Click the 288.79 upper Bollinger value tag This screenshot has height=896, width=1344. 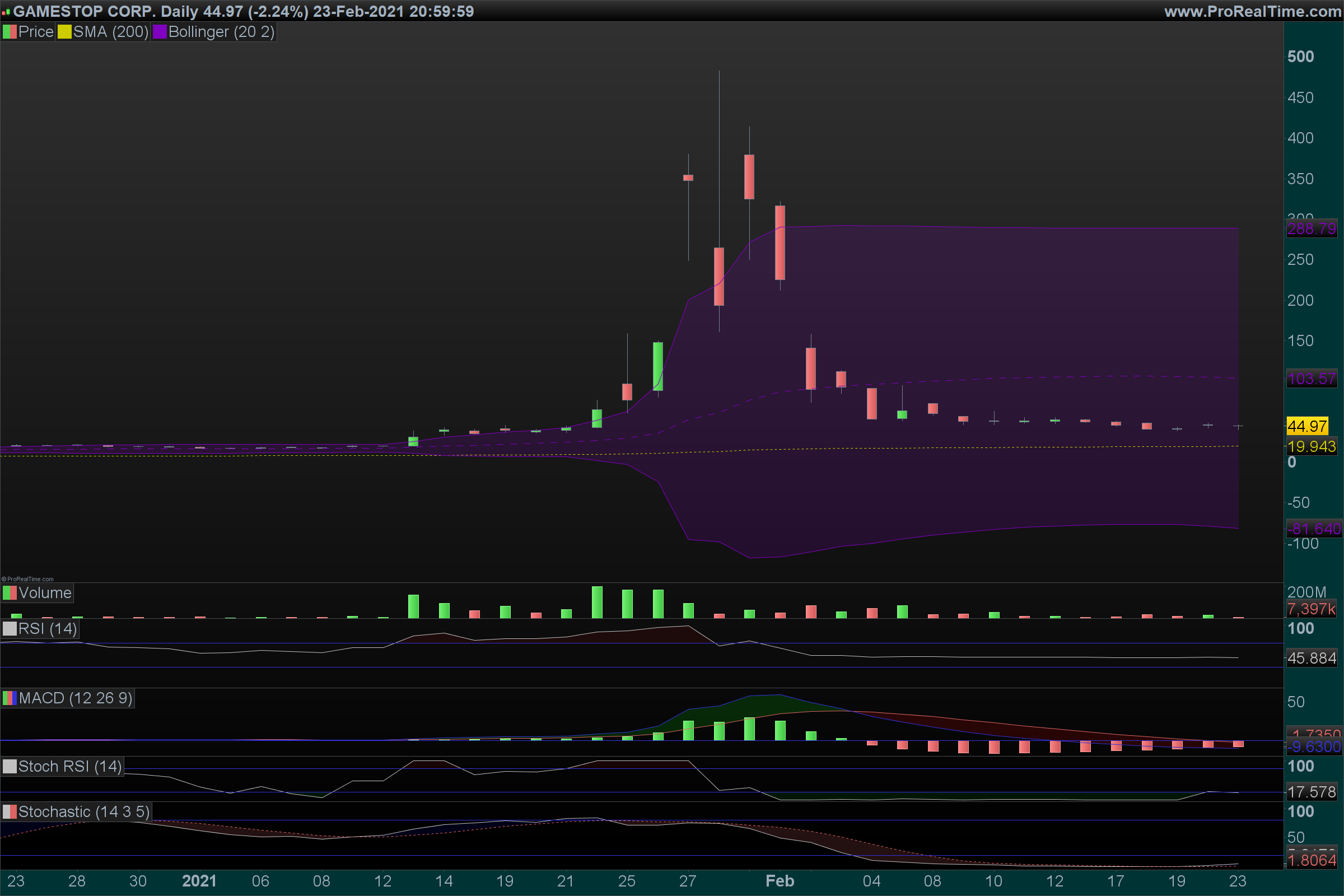(1312, 229)
